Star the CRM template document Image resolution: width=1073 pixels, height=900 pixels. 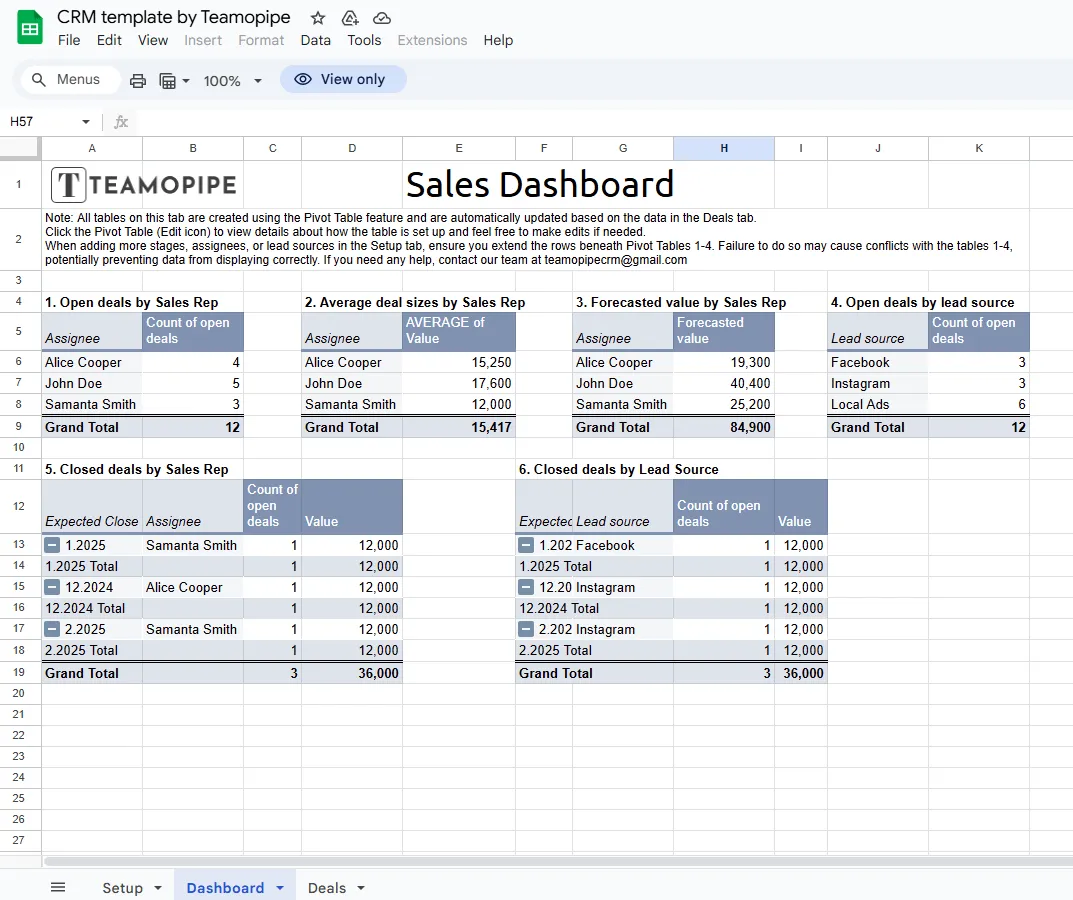(318, 18)
